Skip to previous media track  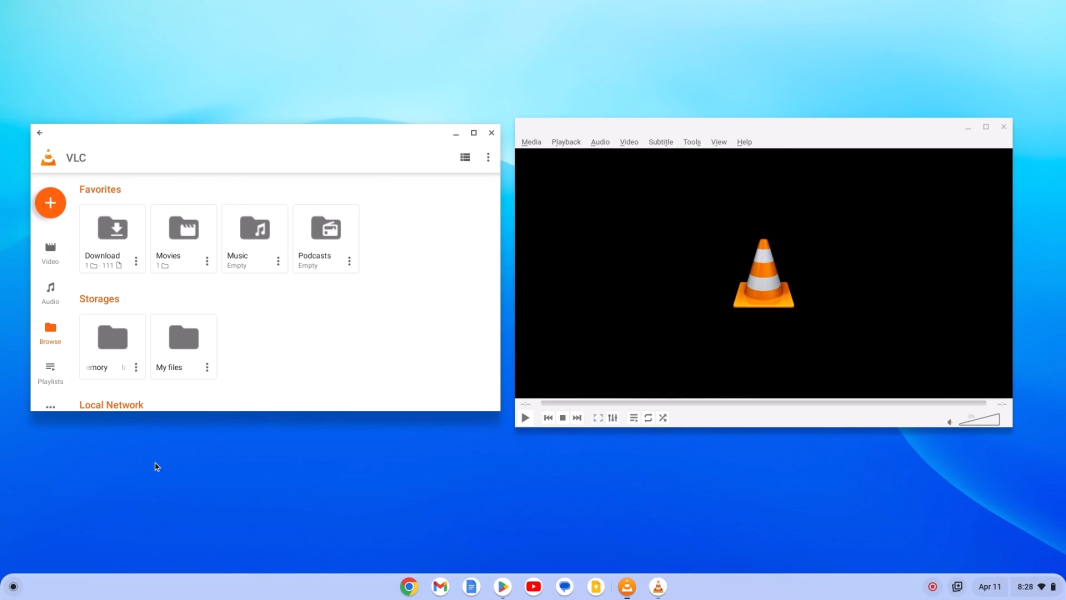(x=548, y=418)
